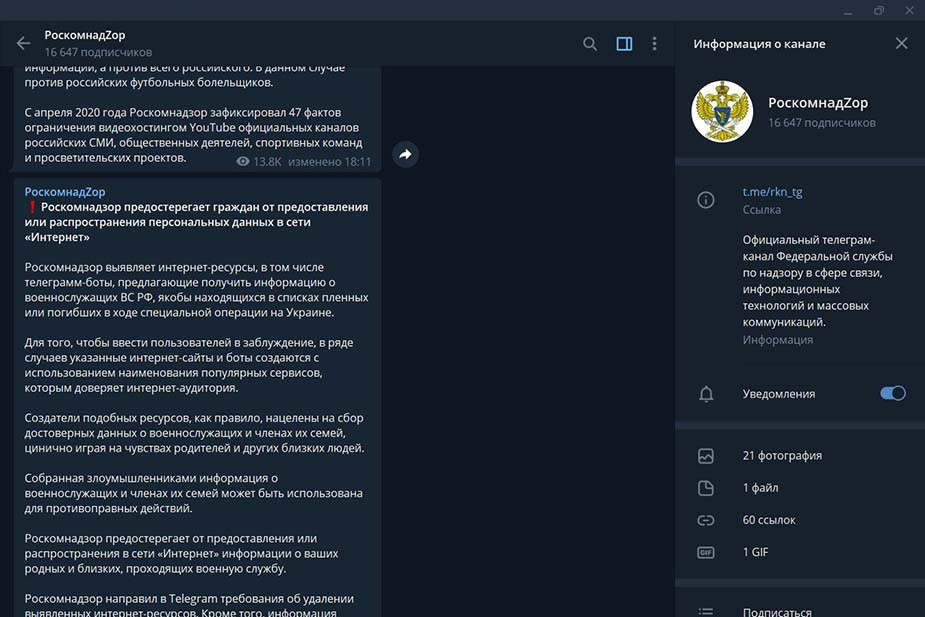The width and height of the screenshot is (925, 617).
Task: Open the three-dot channel menu
Action: pos(654,44)
